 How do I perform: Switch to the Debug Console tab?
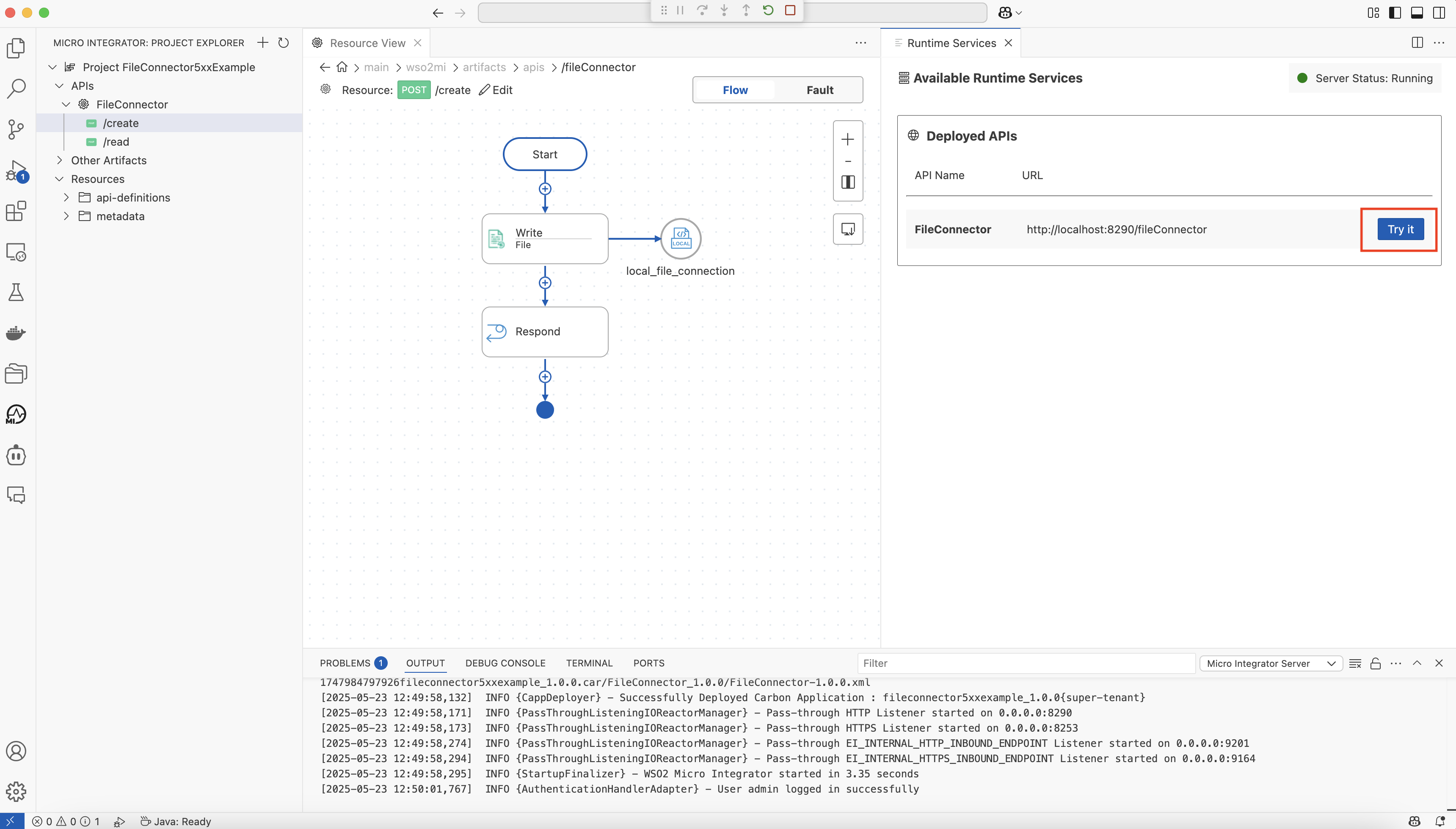(505, 663)
